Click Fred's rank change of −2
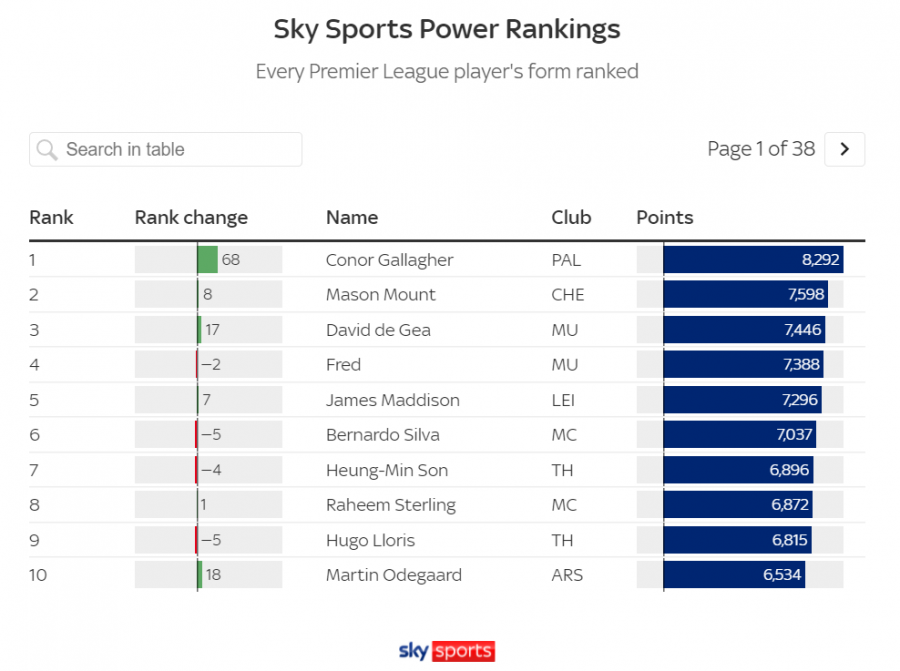The width and height of the screenshot is (900, 671). coord(211,364)
